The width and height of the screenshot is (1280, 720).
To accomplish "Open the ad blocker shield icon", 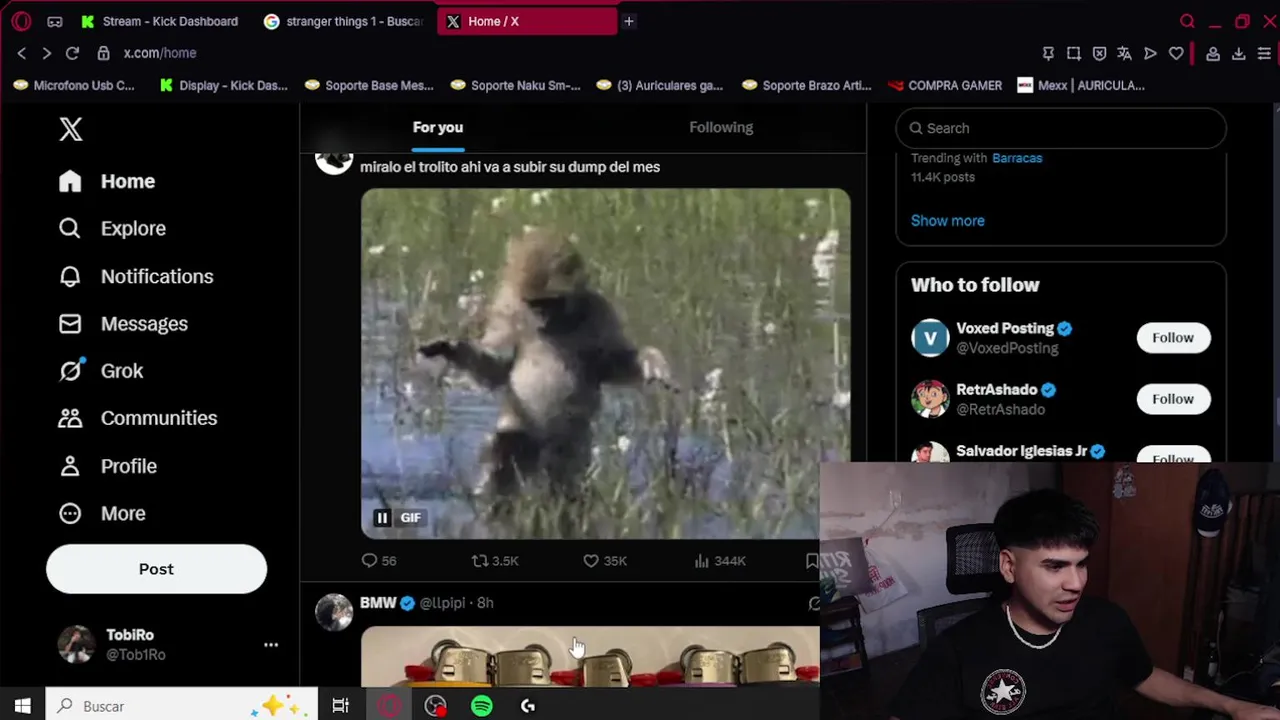I will [1099, 53].
